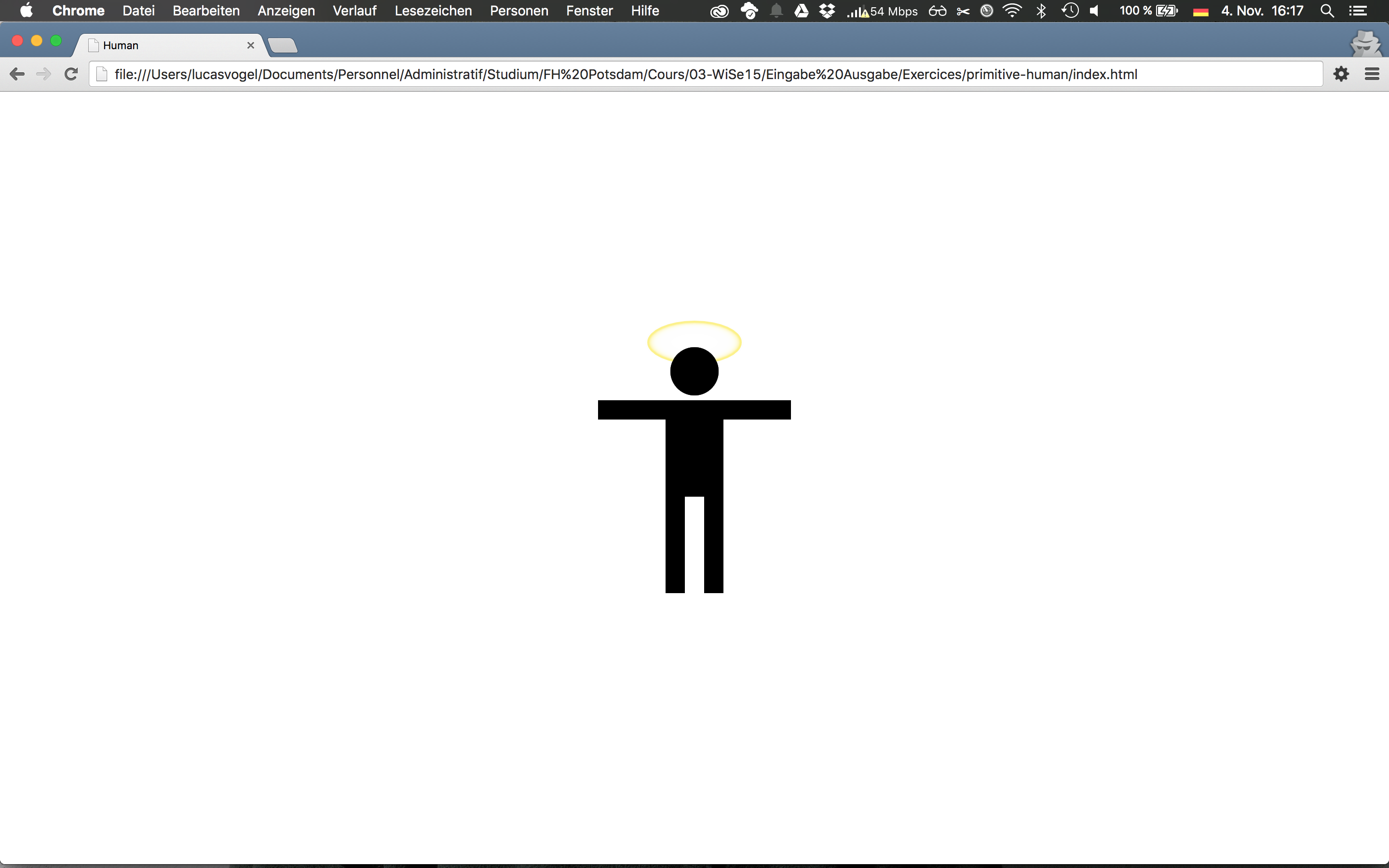Open the Verlauf menu

pyautogui.click(x=354, y=11)
